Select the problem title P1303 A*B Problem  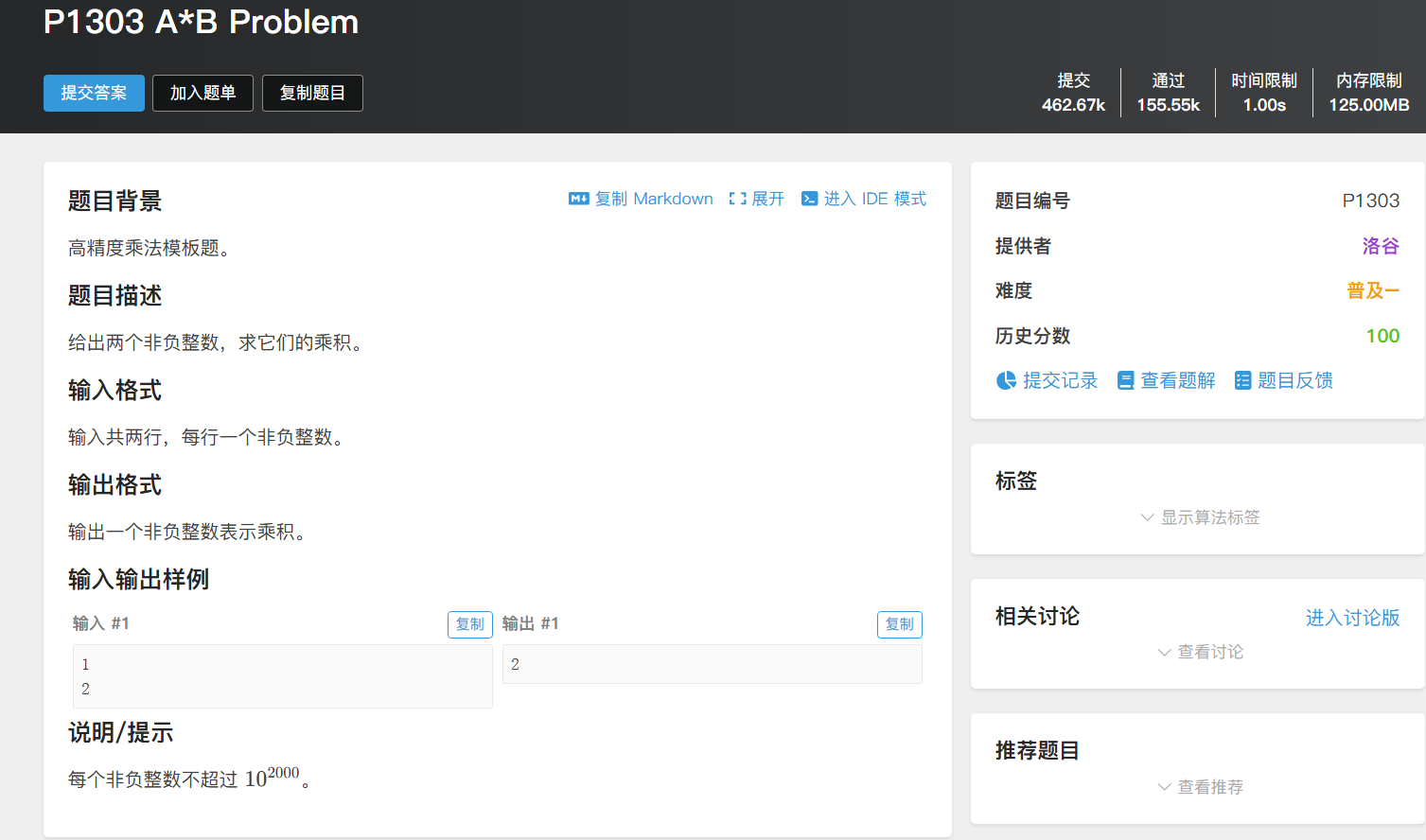[200, 22]
